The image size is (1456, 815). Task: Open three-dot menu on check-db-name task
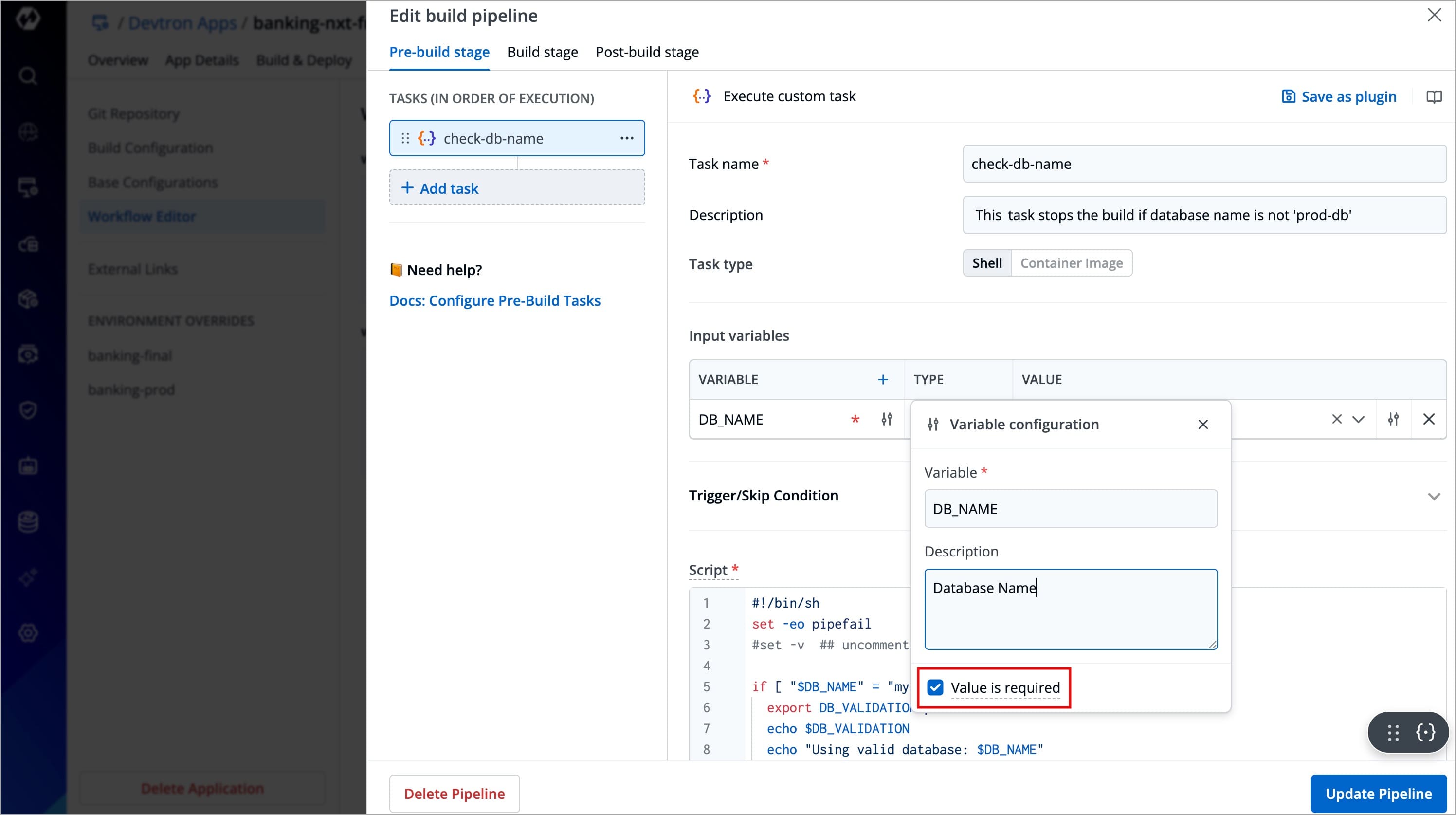coord(626,138)
